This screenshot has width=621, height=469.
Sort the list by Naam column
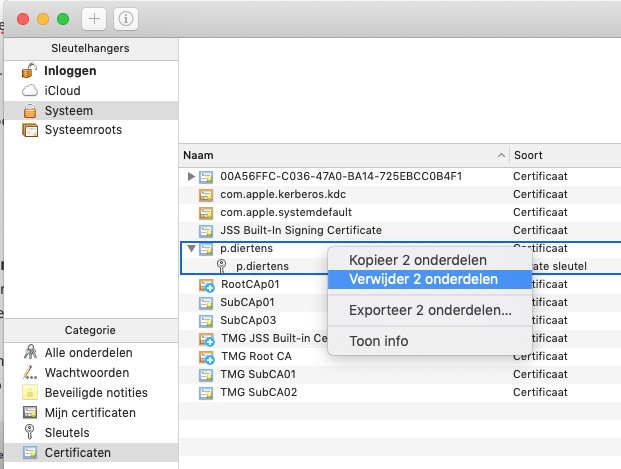click(x=340, y=156)
